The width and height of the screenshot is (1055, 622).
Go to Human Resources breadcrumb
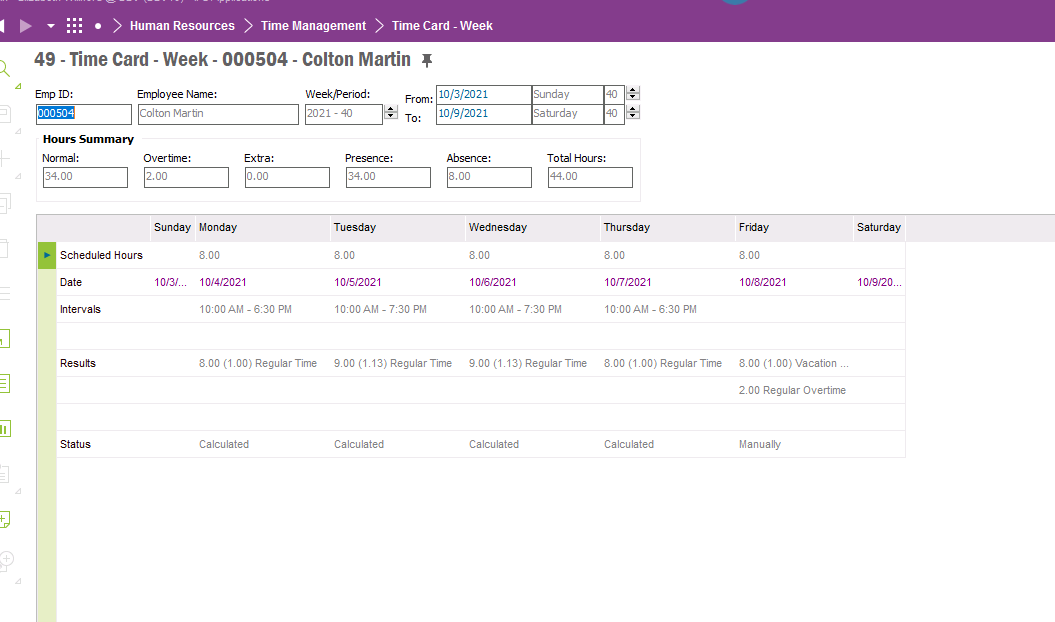click(182, 26)
